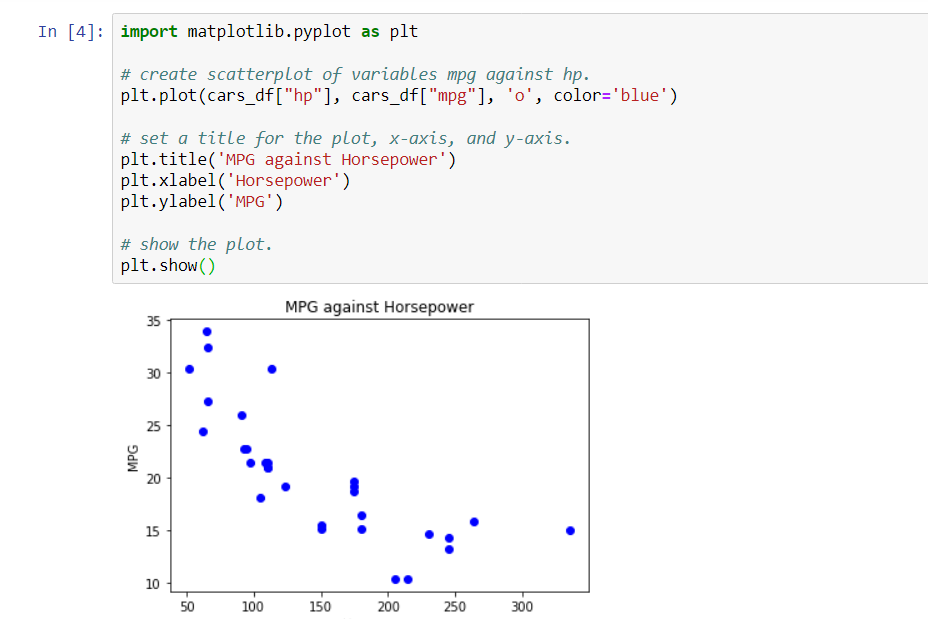Screen dimensions: 928x619
Task: Click the topmost scatter point near 34 MPG
Action: pos(208,331)
